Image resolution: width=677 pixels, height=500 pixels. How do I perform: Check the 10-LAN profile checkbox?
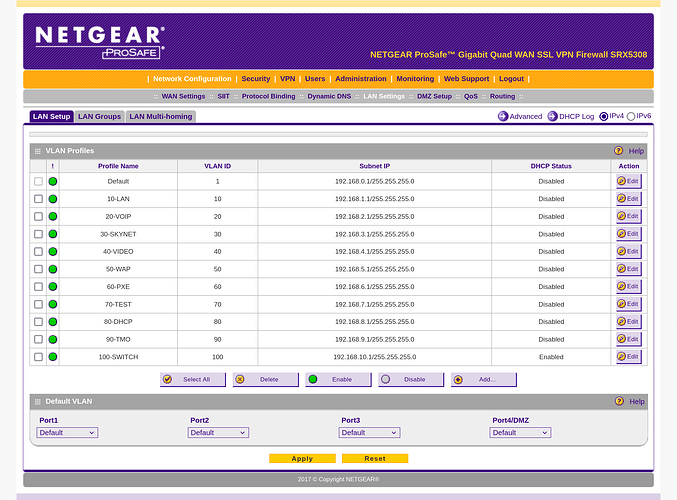coord(38,199)
